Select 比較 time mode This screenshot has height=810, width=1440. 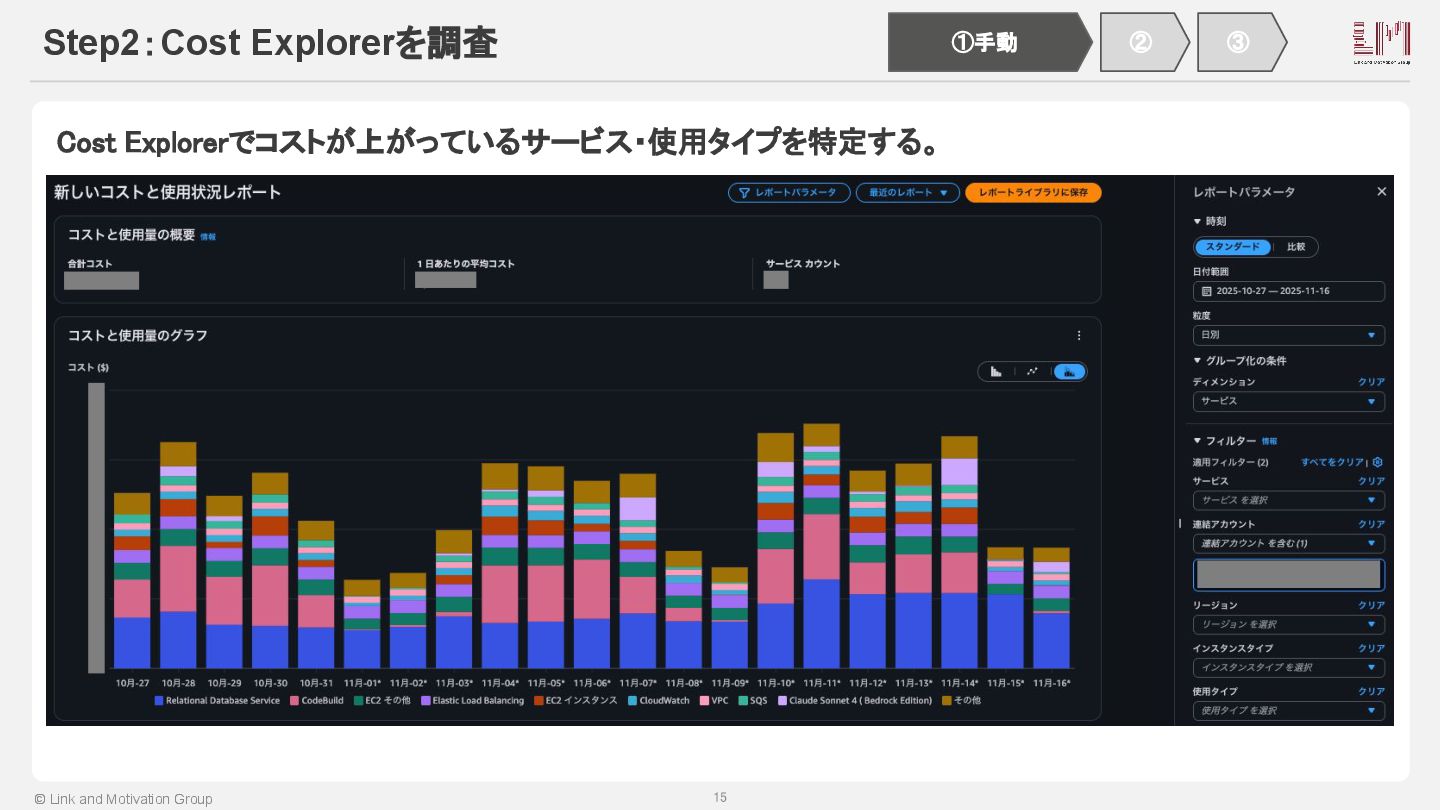[1296, 247]
